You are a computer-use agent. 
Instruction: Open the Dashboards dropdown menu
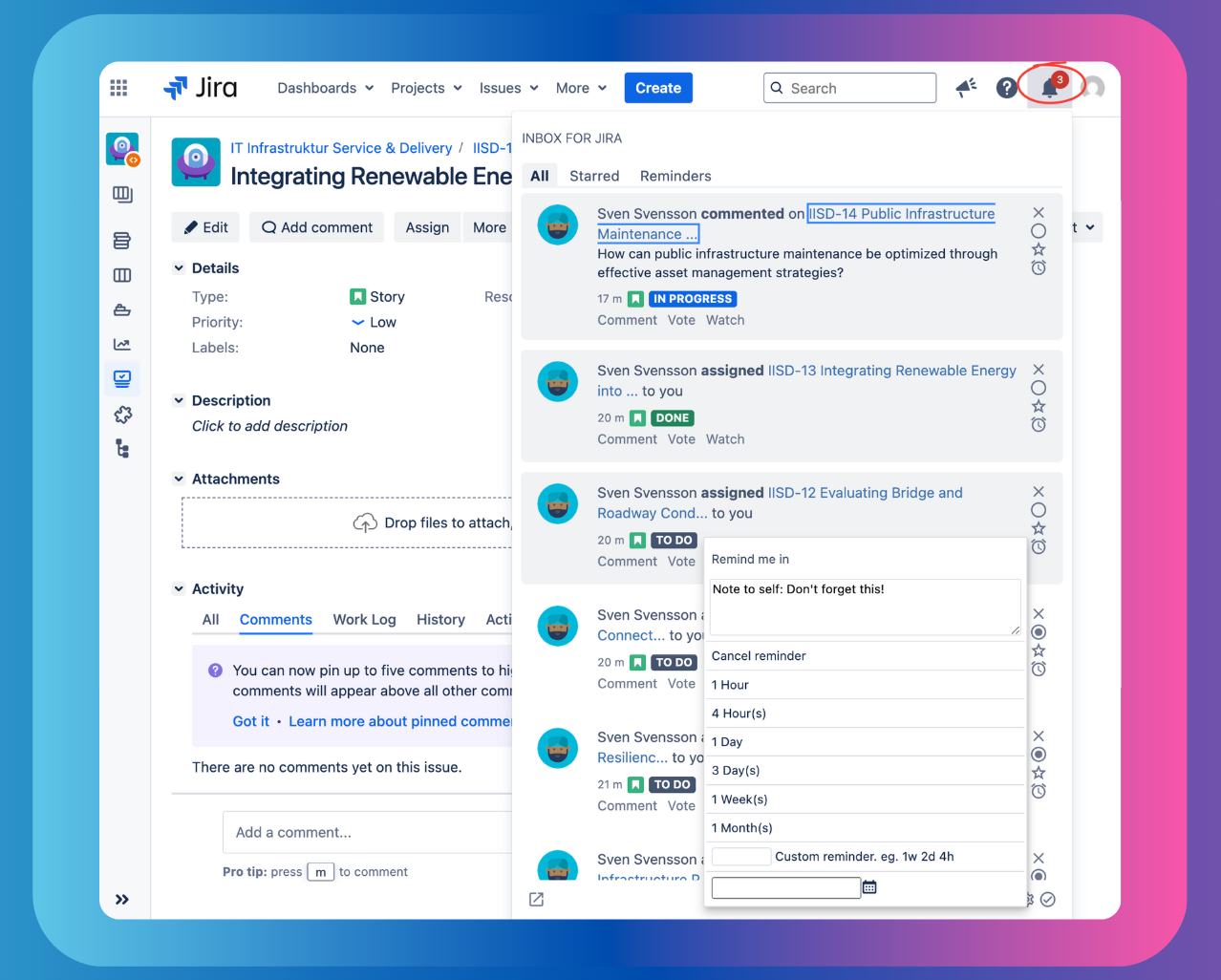[x=326, y=88]
